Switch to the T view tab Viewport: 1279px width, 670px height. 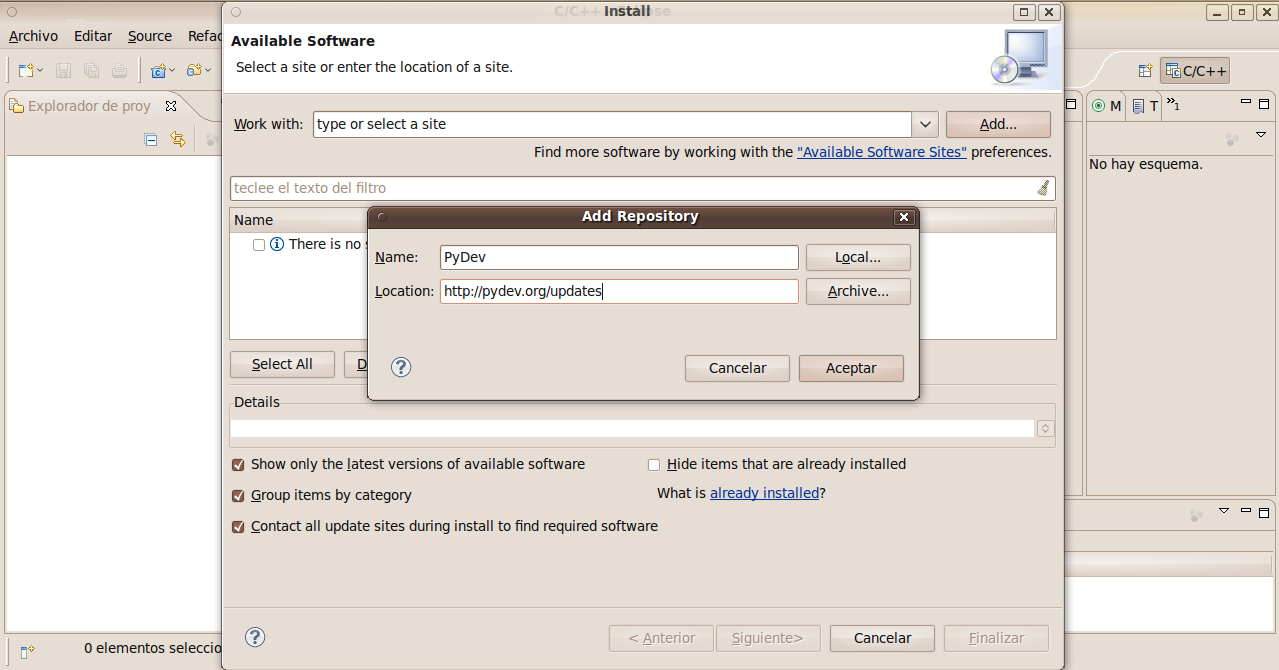click(1145, 106)
